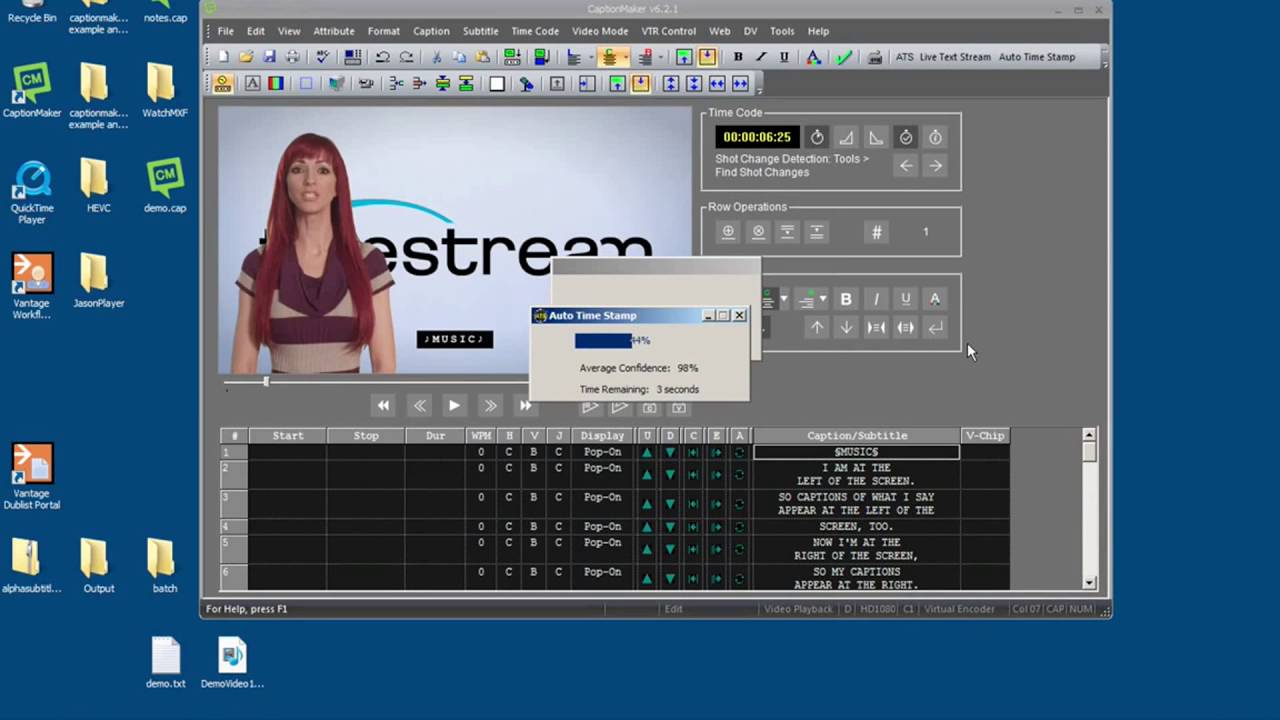The image size is (1280, 720).
Task: Click the video scrub slider handle
Action: (266, 381)
